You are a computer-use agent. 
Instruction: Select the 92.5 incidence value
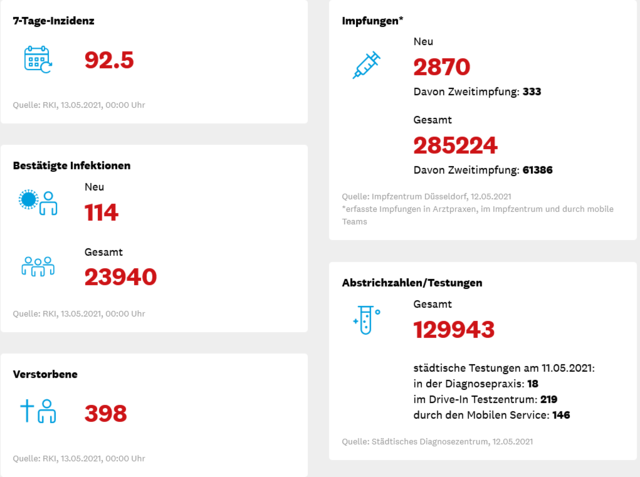coord(109,60)
